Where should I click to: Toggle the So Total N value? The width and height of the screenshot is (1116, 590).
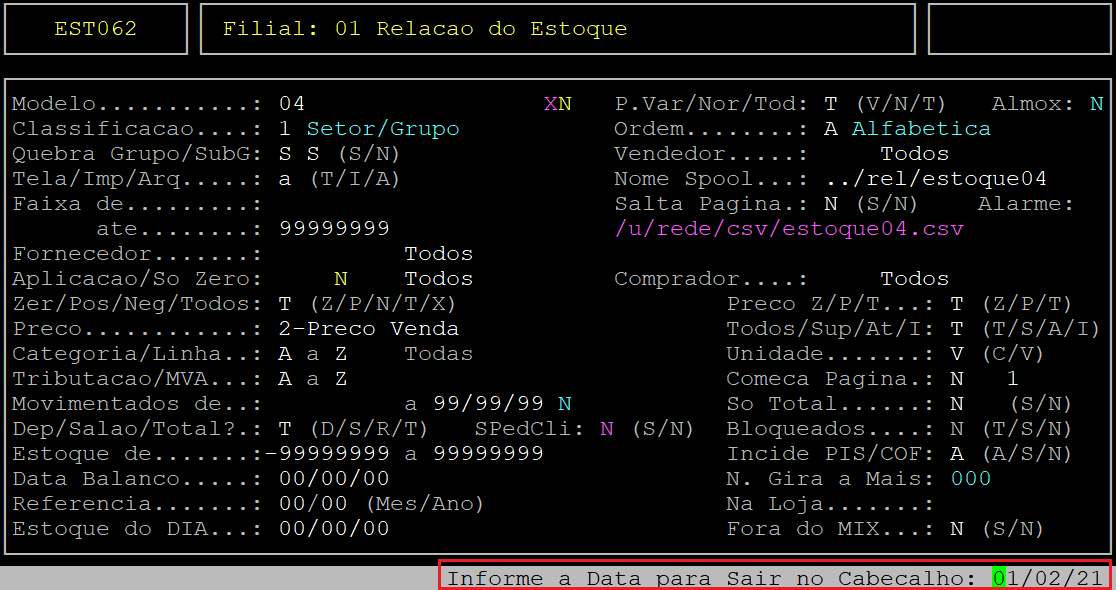pos(957,404)
